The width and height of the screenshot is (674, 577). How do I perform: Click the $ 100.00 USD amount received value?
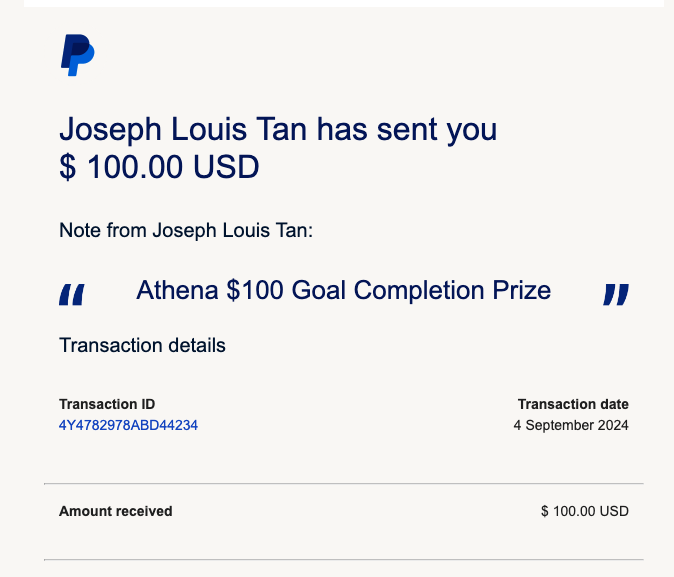[x=585, y=511]
